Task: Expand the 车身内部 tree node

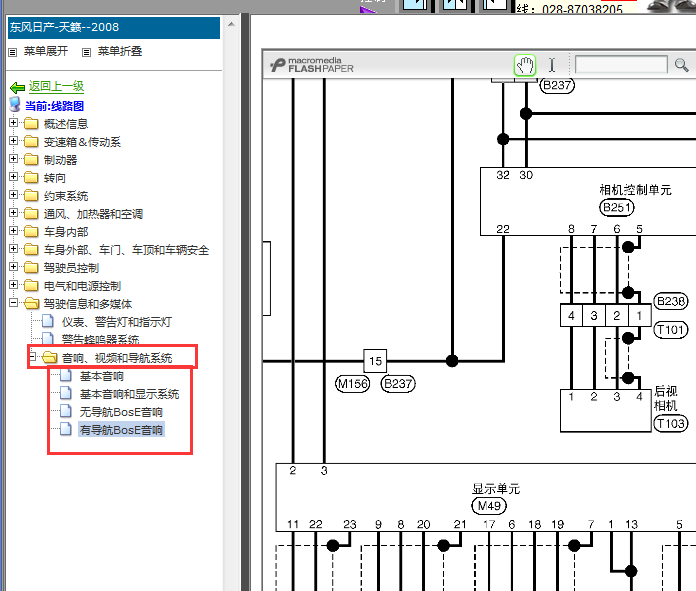Action: click(13, 230)
